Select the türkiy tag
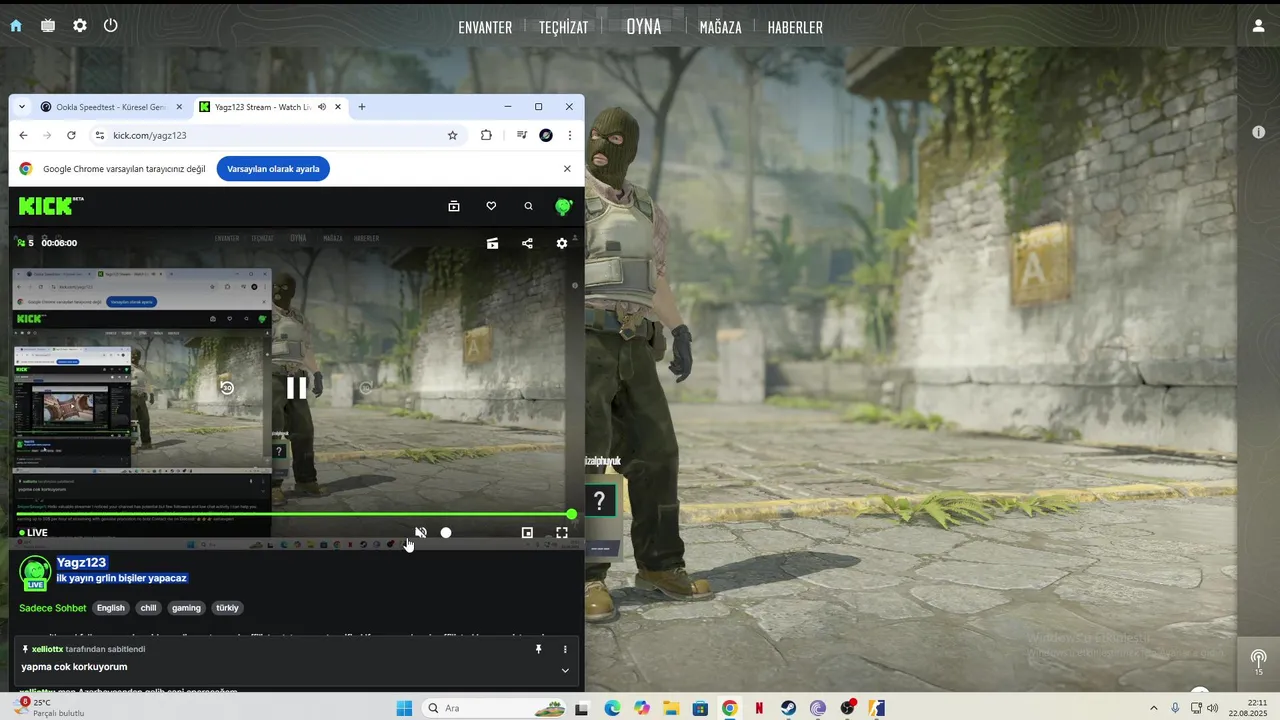Screen dimensions: 1280x720 pos(227,608)
